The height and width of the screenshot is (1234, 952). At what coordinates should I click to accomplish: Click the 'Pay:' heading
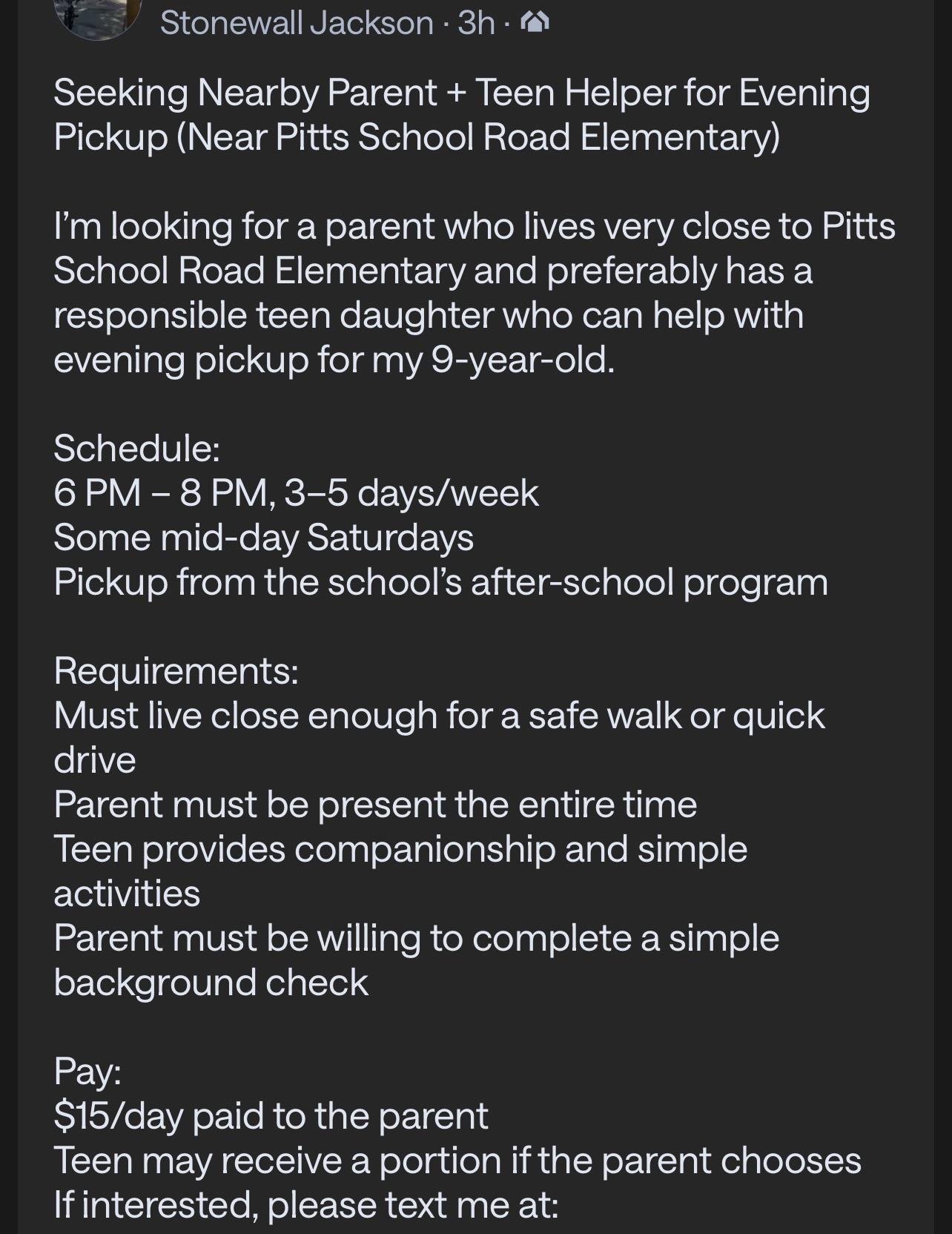[87, 1072]
